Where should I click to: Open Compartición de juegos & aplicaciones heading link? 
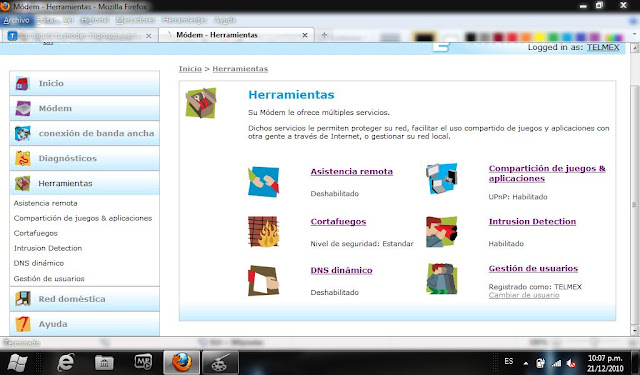click(x=547, y=173)
